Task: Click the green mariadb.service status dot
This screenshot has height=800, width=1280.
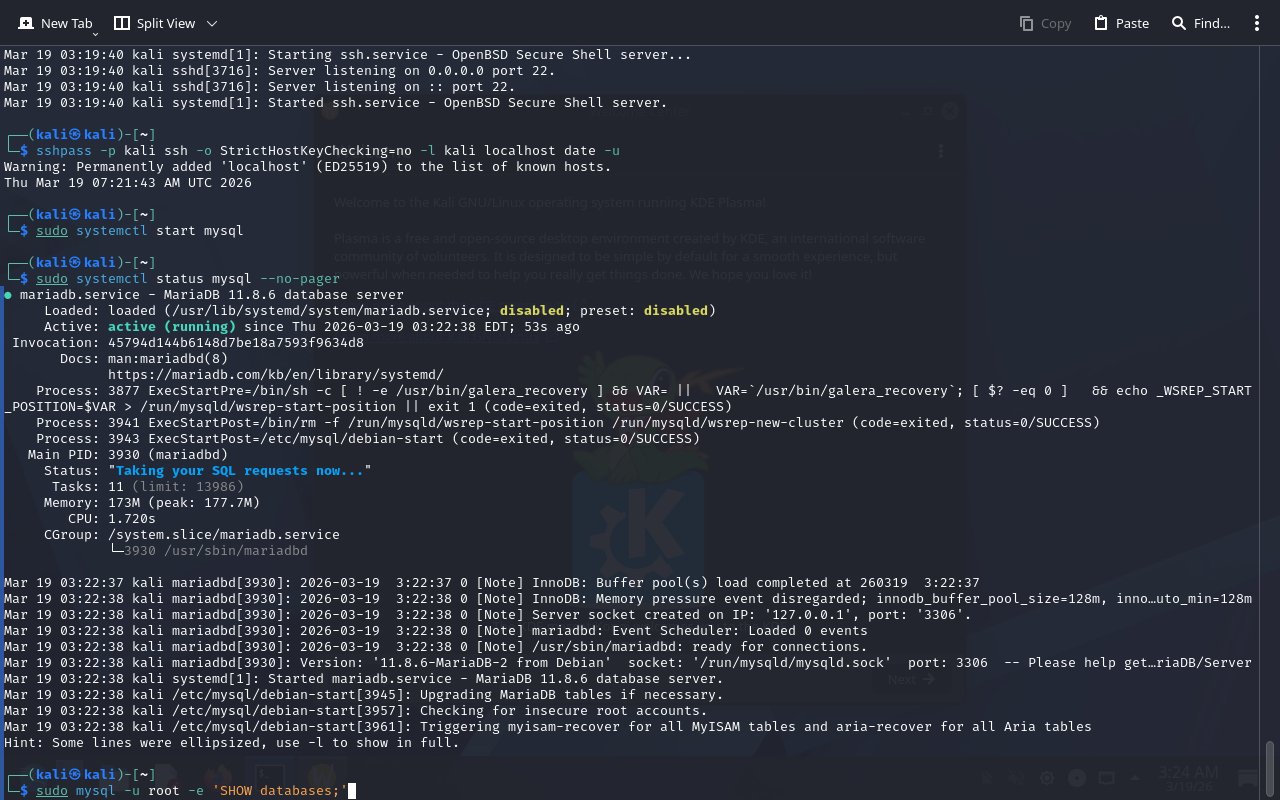Action: point(8,295)
